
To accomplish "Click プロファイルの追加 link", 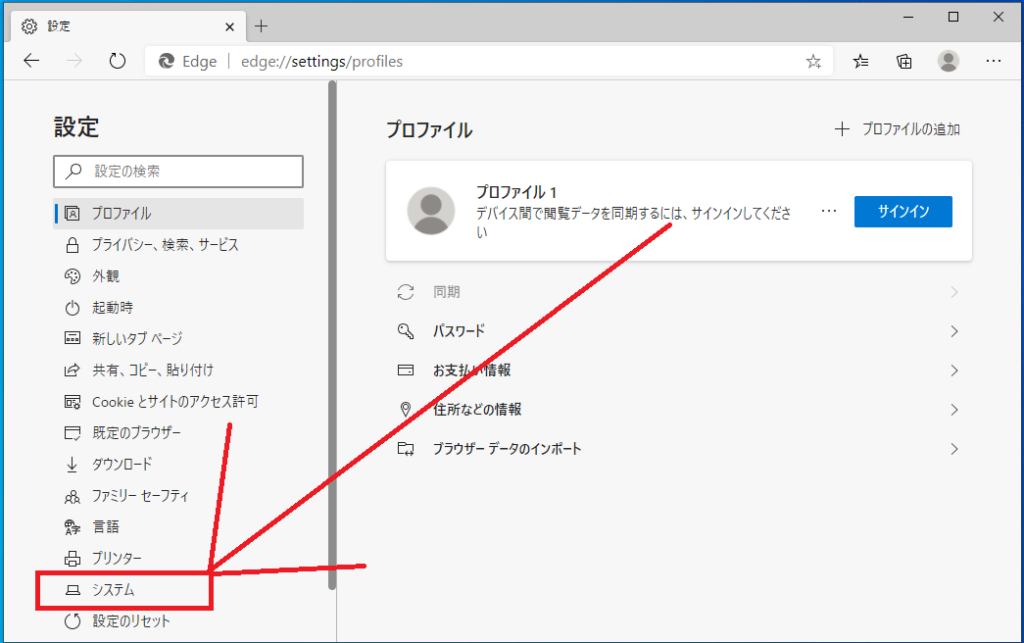I will [898, 129].
